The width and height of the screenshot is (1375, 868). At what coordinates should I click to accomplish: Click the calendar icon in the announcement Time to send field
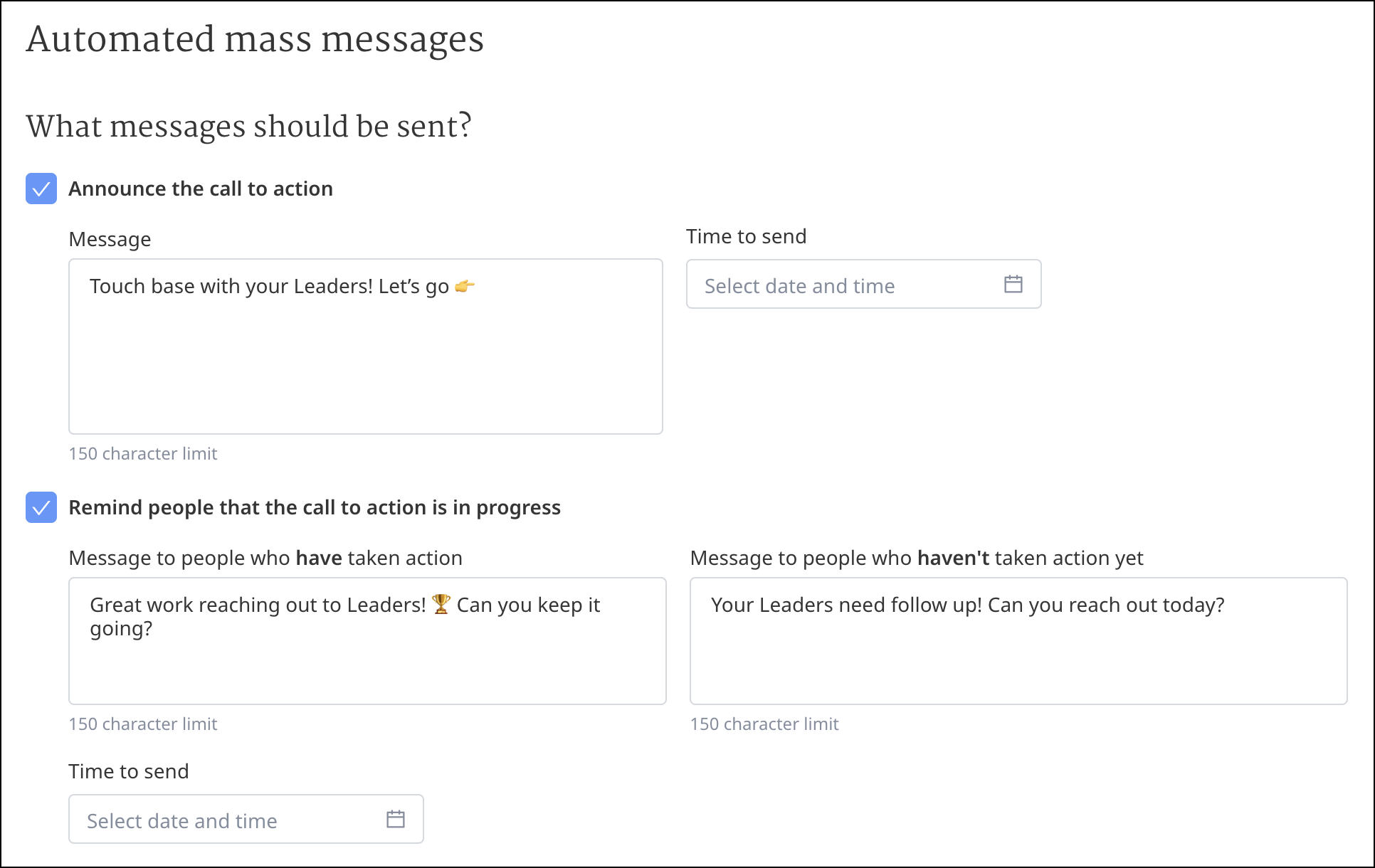[x=1013, y=285]
